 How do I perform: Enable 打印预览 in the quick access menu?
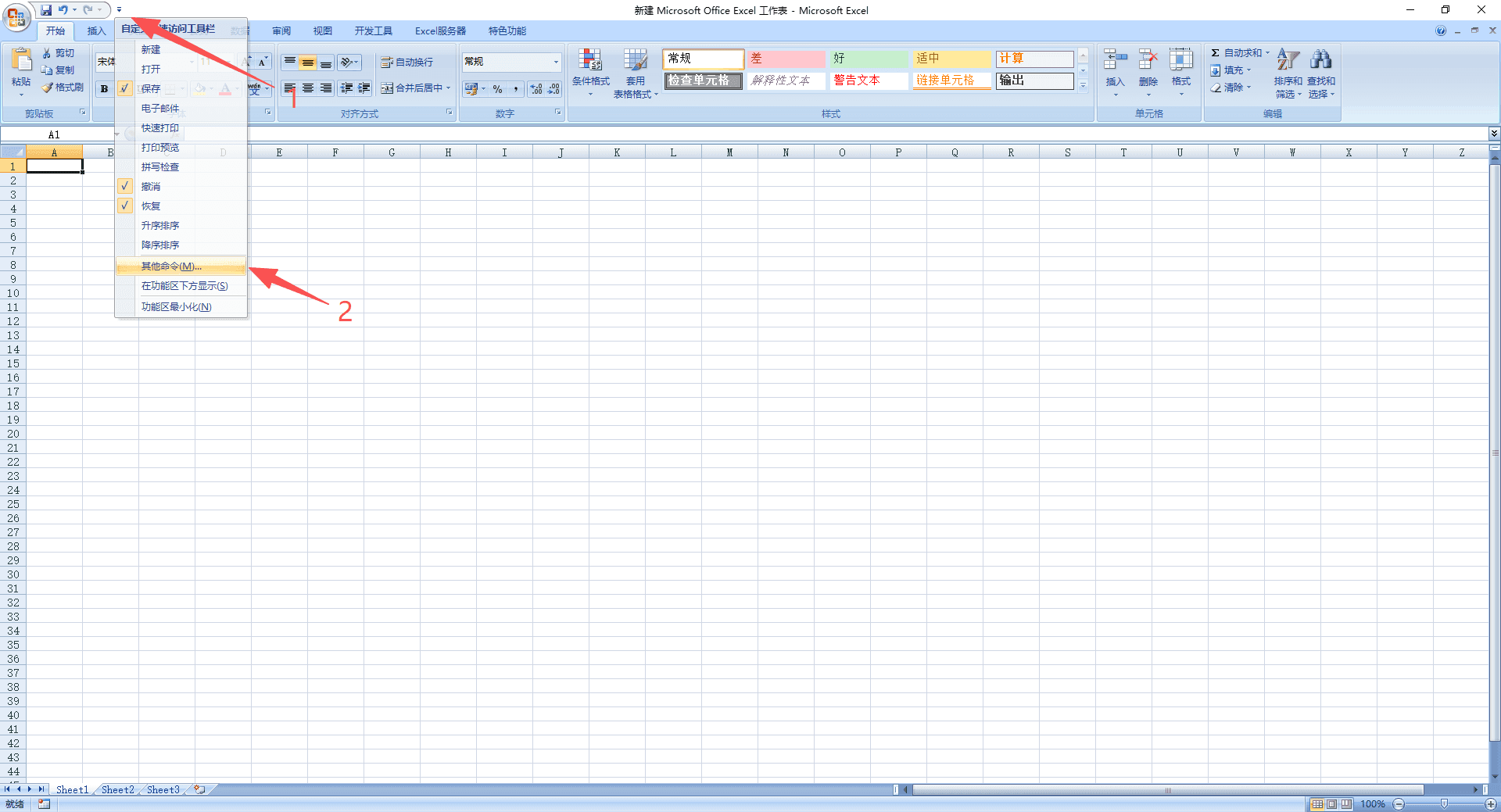click(181, 147)
